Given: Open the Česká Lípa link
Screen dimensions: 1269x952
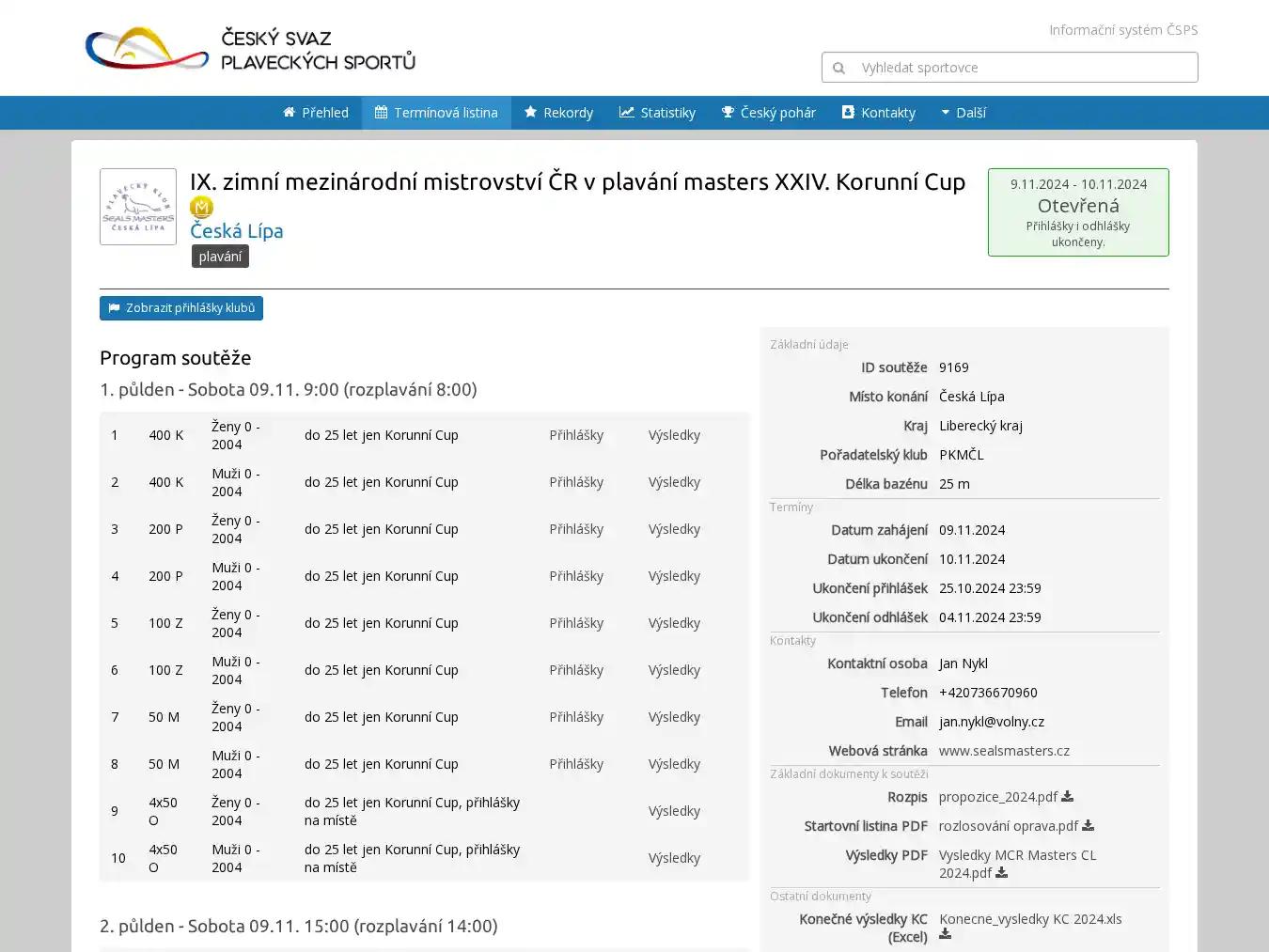Looking at the screenshot, I should pos(236,231).
